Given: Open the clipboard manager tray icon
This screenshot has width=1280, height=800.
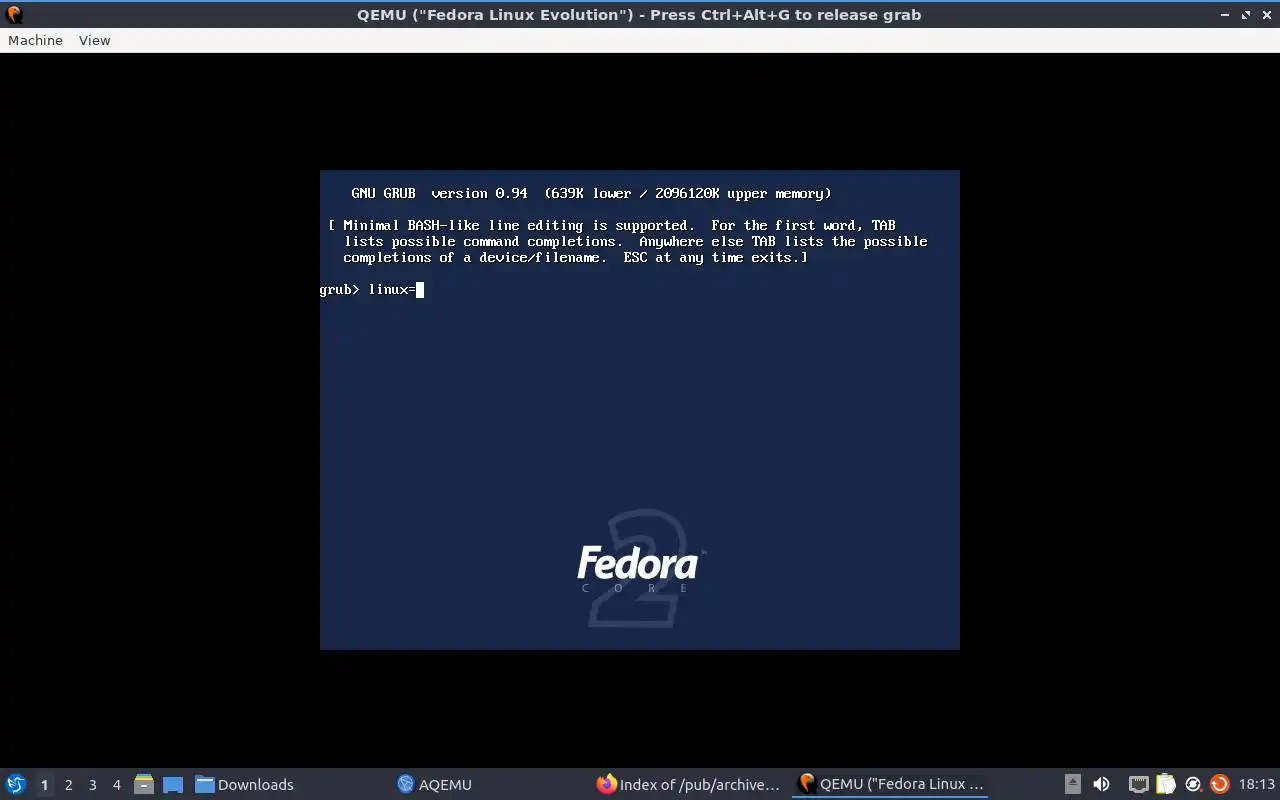Looking at the screenshot, I should (1165, 784).
